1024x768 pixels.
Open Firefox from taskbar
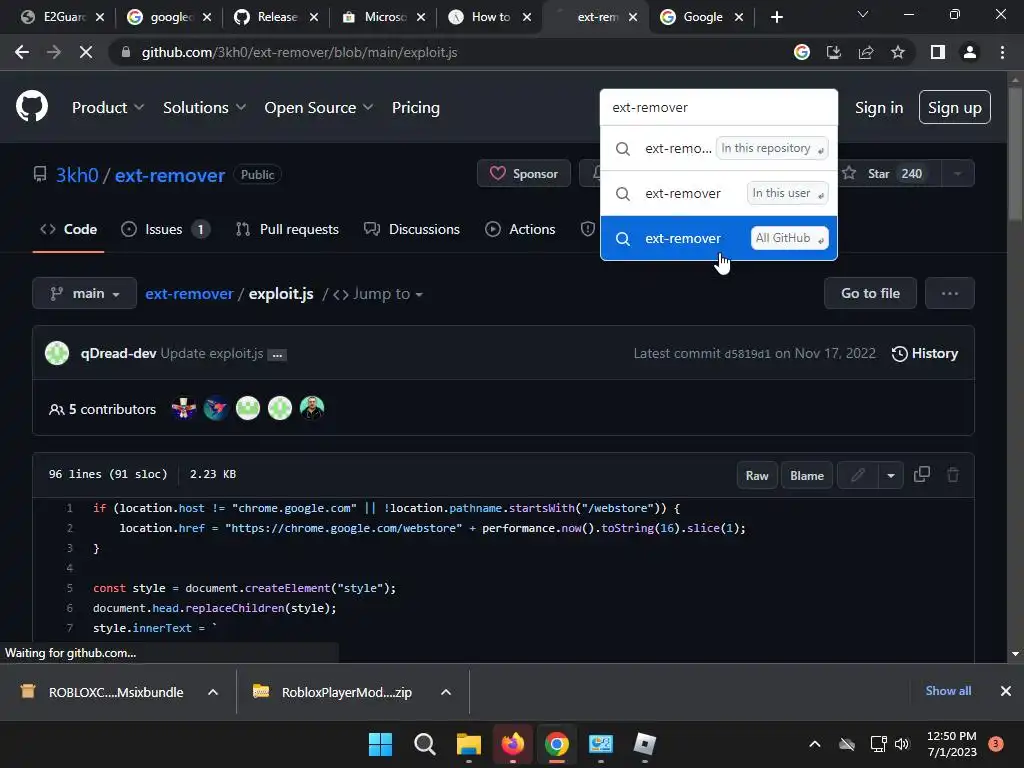tap(513, 744)
